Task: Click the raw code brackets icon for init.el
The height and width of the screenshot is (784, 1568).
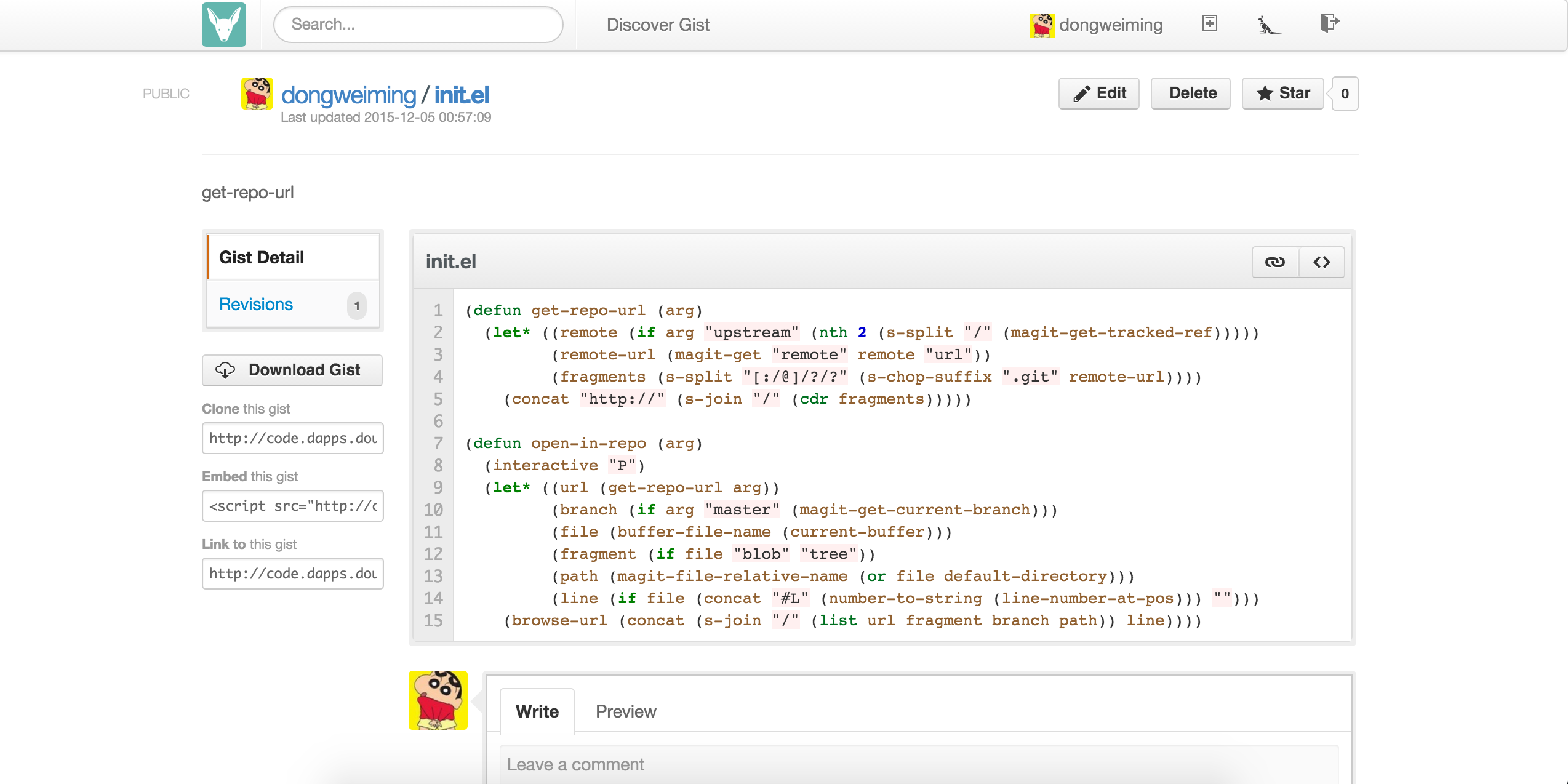Action: 1322,262
